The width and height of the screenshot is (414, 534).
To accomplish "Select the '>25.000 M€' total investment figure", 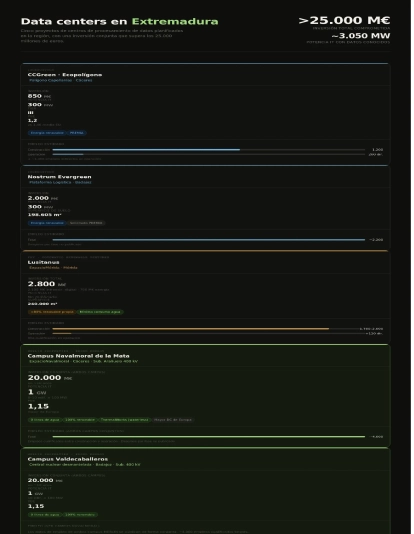I will [x=344, y=20].
